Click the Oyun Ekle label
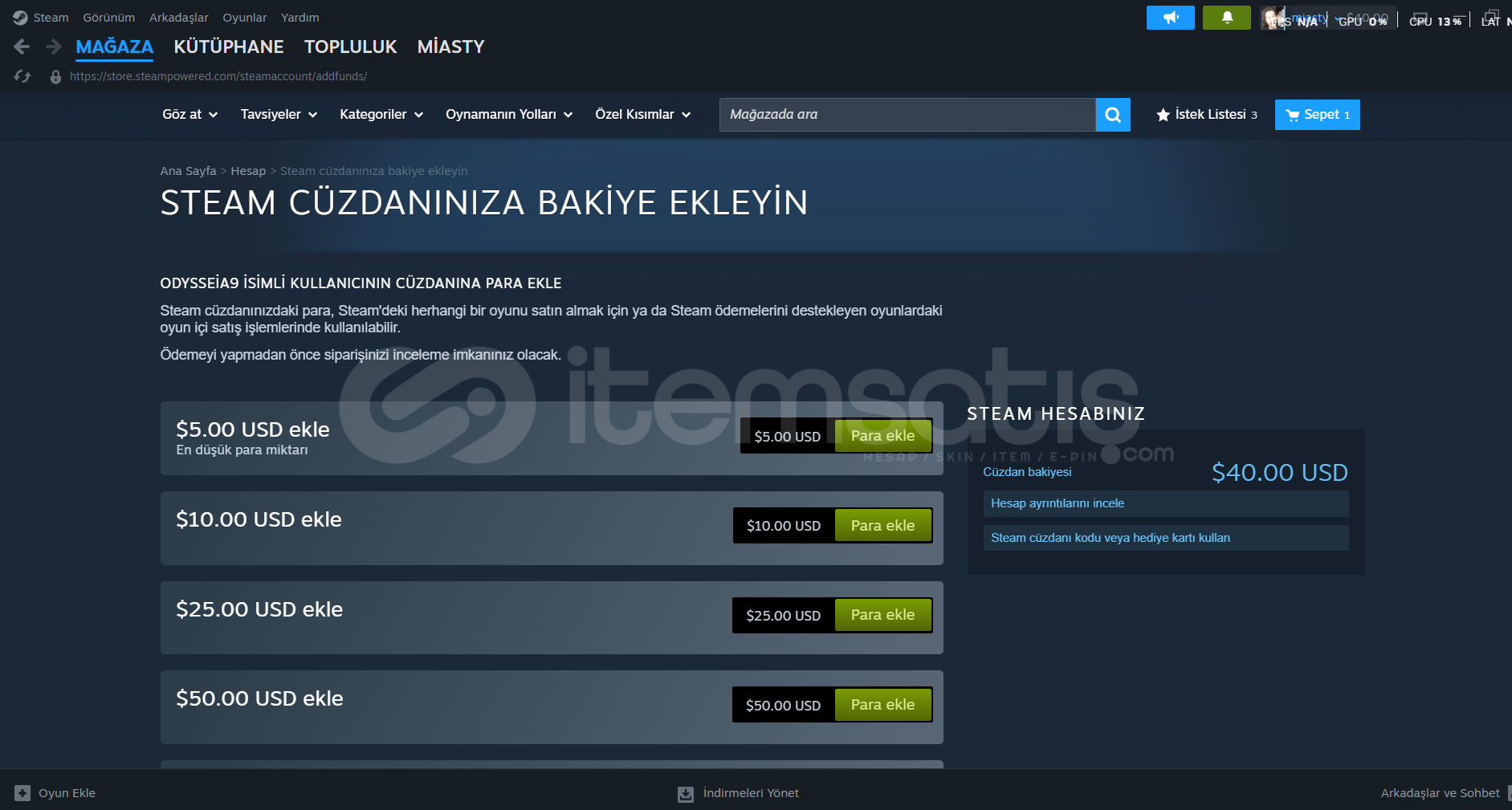The image size is (1512, 810). click(x=67, y=793)
